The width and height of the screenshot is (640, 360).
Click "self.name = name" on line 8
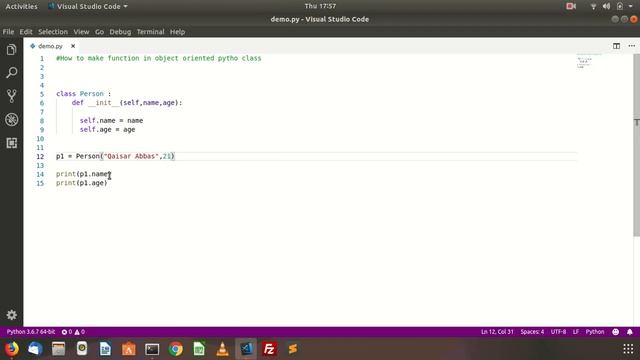click(x=111, y=121)
